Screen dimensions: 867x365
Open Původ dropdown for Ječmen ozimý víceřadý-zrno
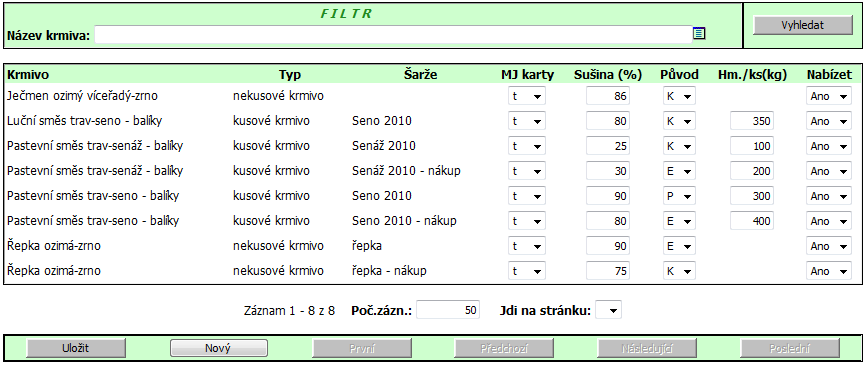point(680,96)
